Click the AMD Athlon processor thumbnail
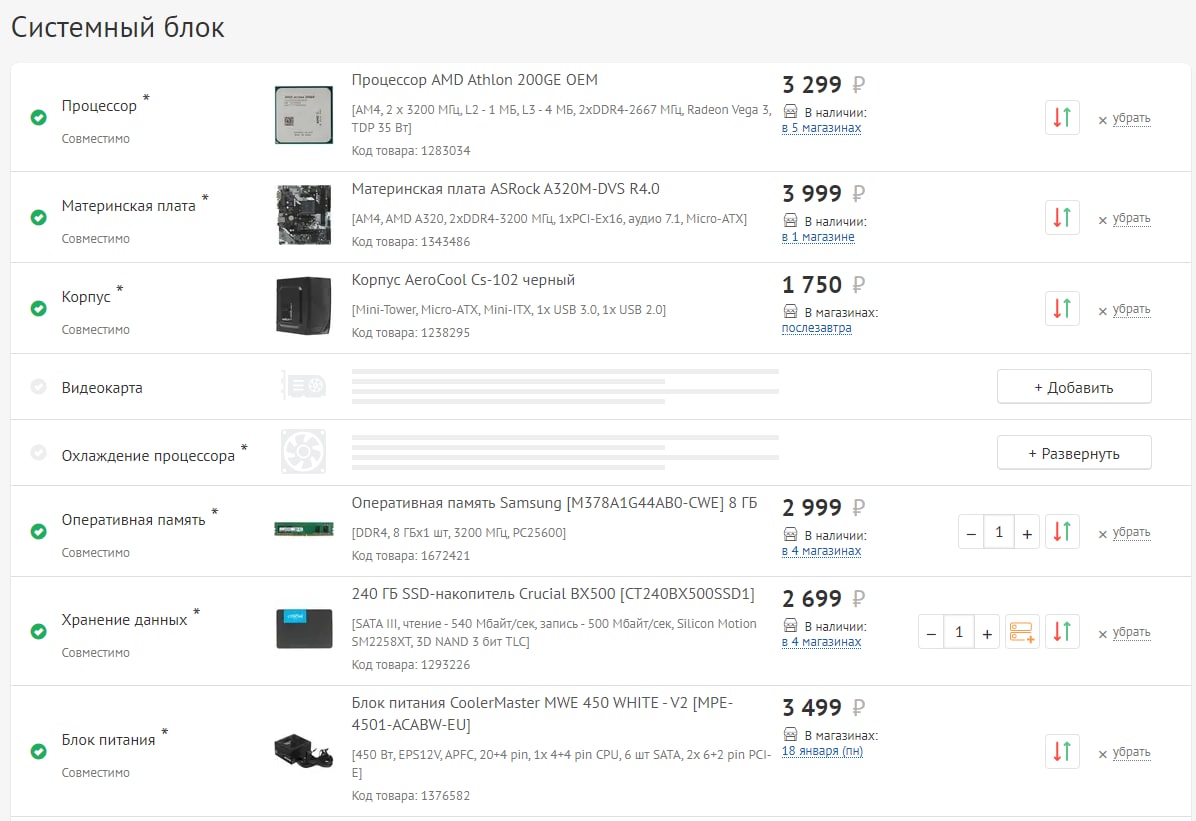1196x821 pixels. (x=304, y=115)
